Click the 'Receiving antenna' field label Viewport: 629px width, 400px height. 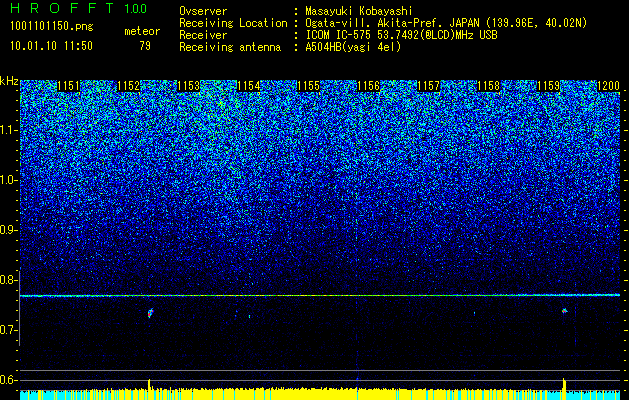(x=230, y=47)
